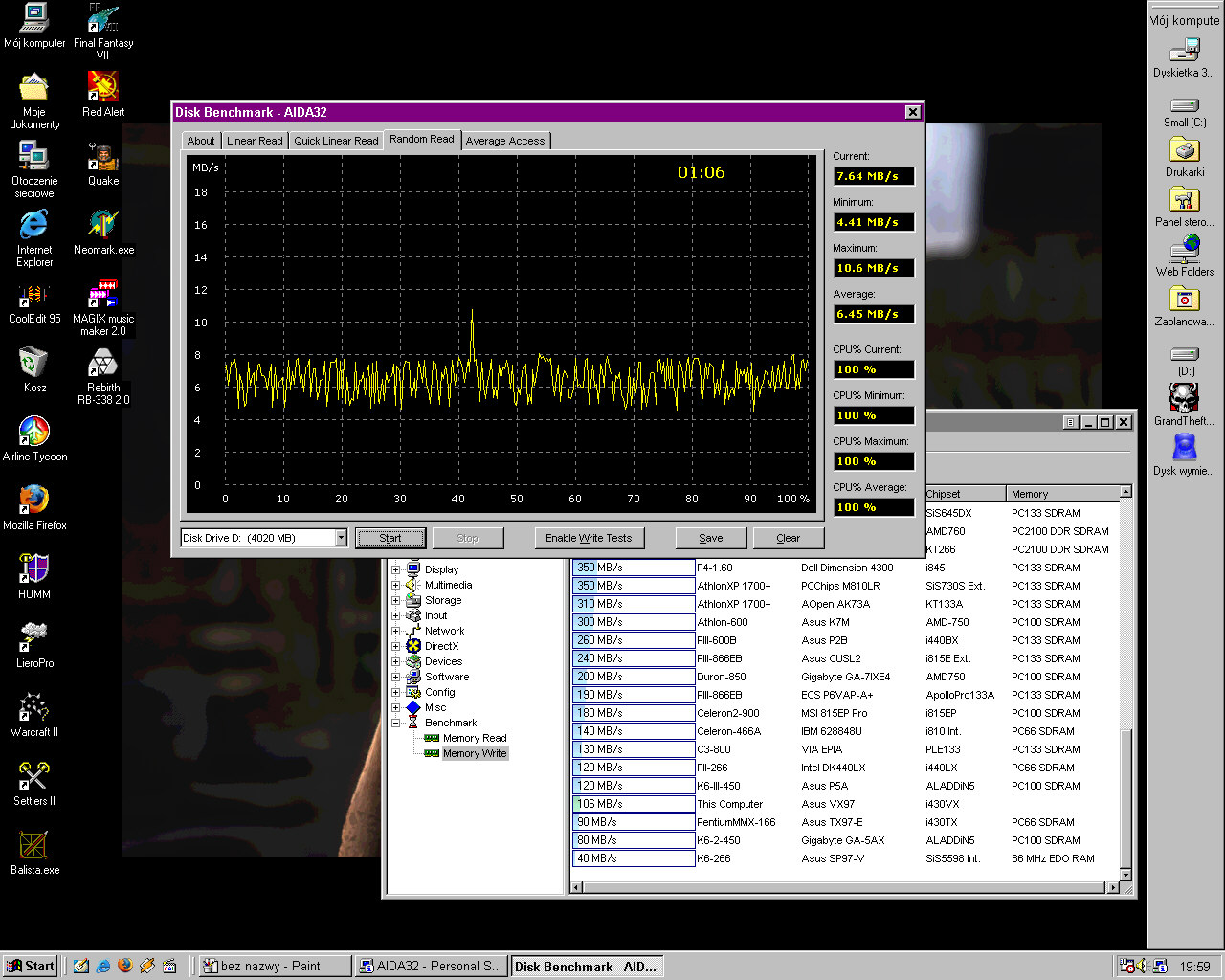Expand the Multimedia tree node
The image size is (1225, 980).
[395, 585]
